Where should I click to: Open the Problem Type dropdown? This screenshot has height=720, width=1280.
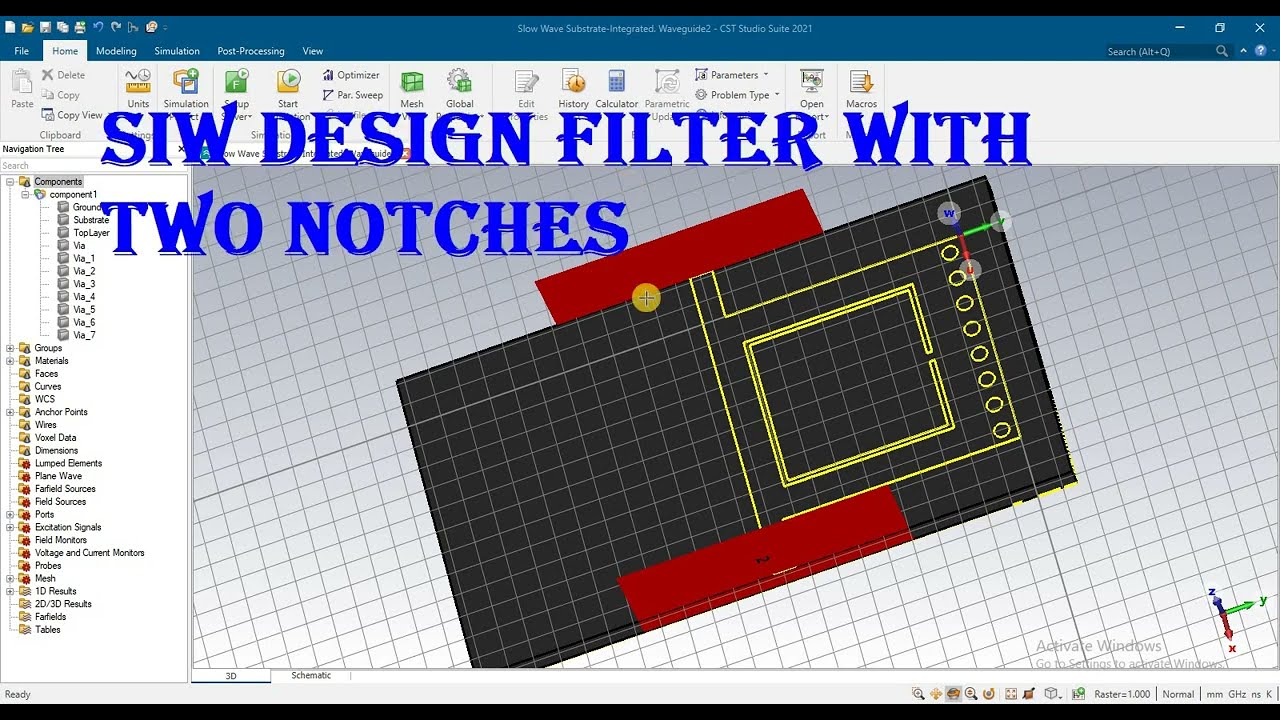coord(737,95)
